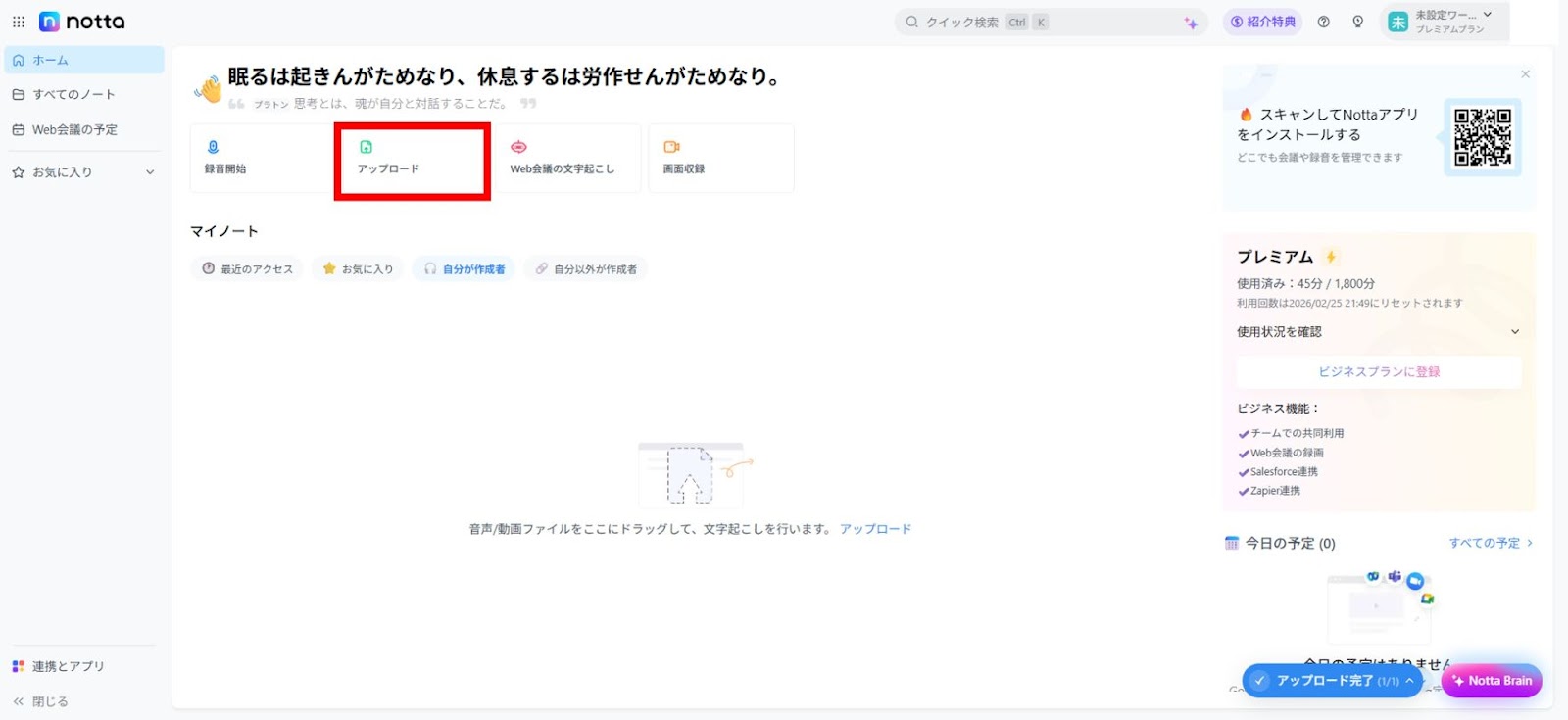Expand the アップロード完了 status pill
Viewport: 1568px width, 720px height.
click(x=1333, y=681)
